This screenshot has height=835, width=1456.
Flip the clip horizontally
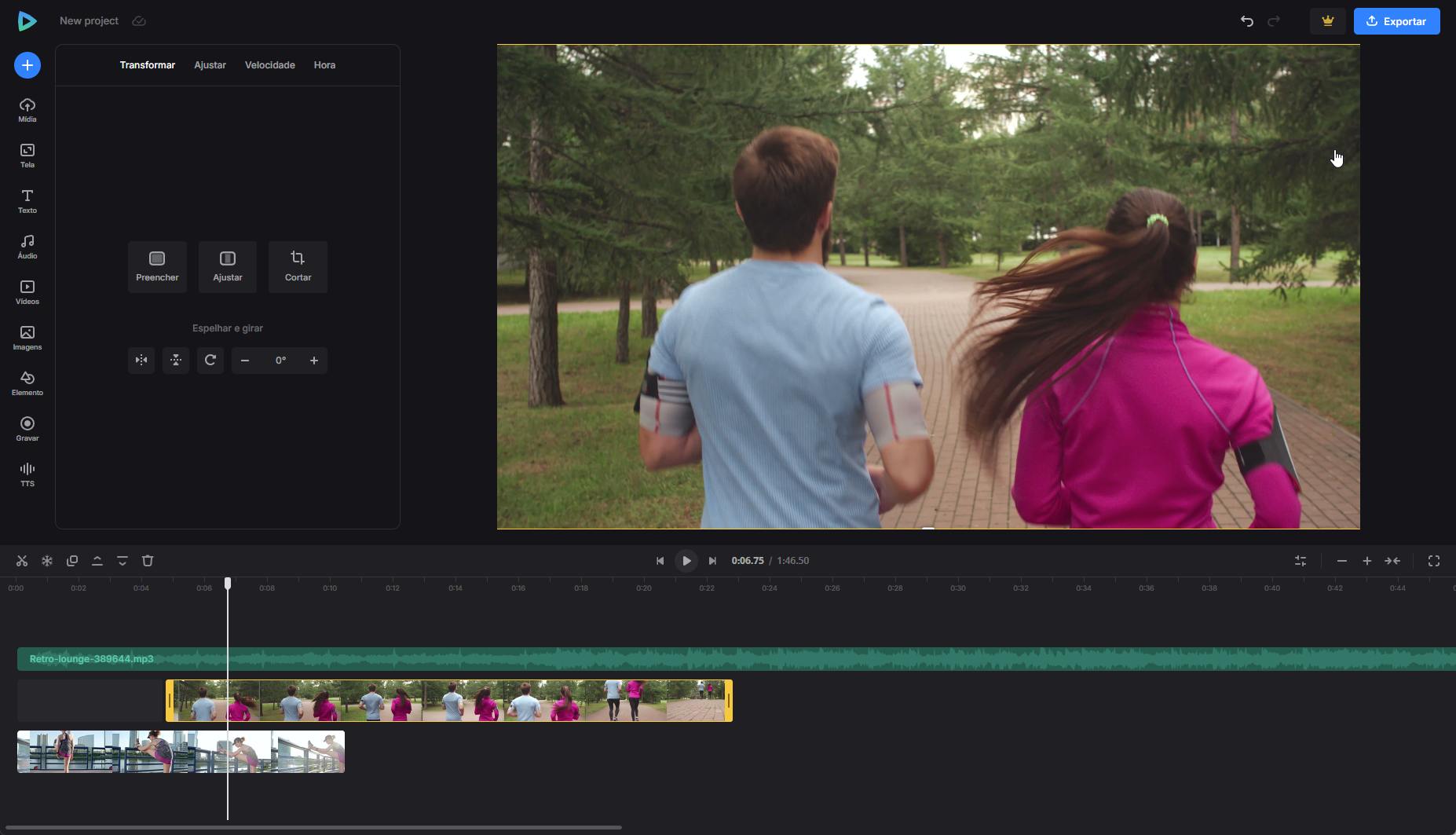[x=141, y=361]
